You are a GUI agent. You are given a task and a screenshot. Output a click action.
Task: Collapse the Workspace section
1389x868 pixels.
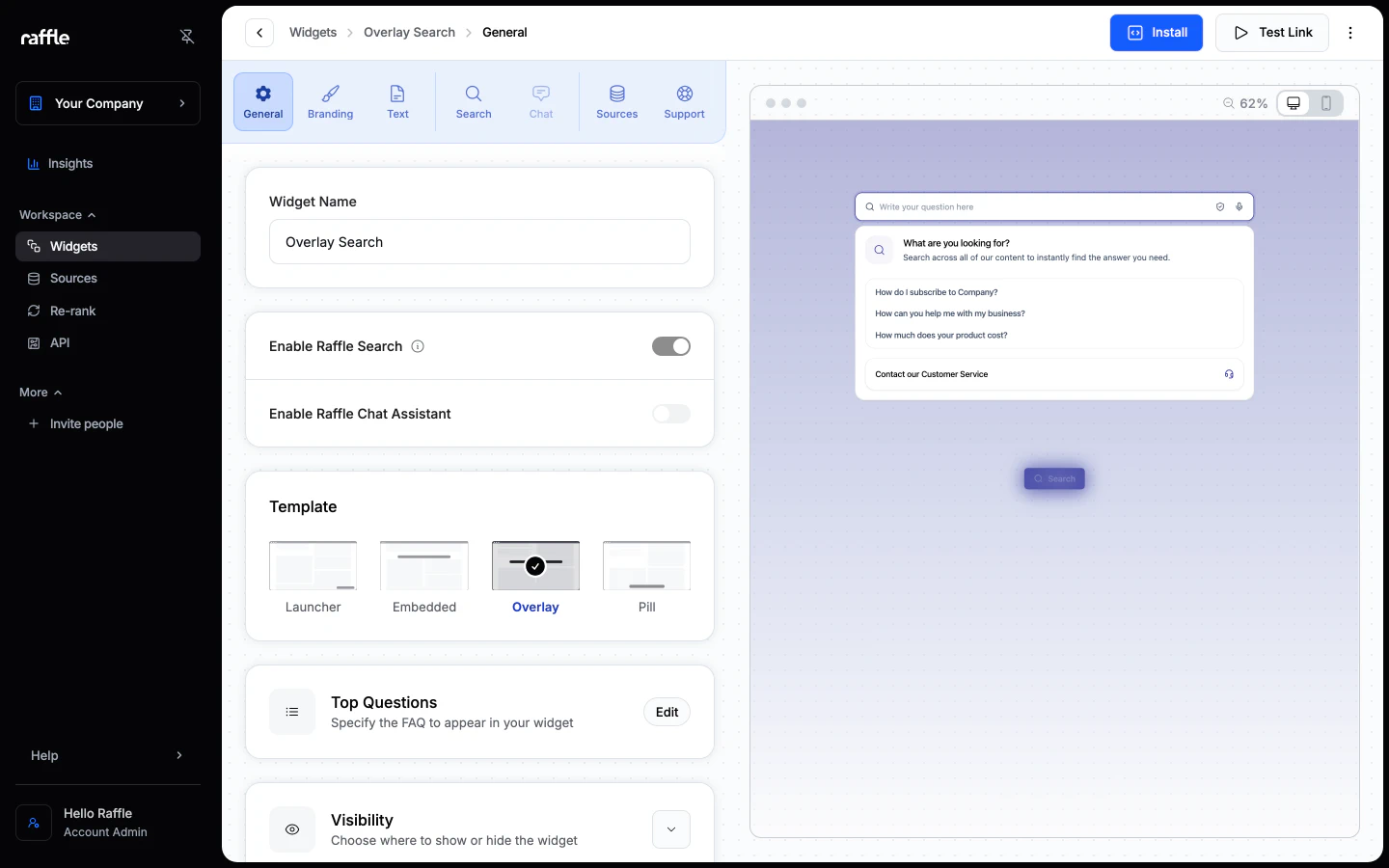(58, 215)
